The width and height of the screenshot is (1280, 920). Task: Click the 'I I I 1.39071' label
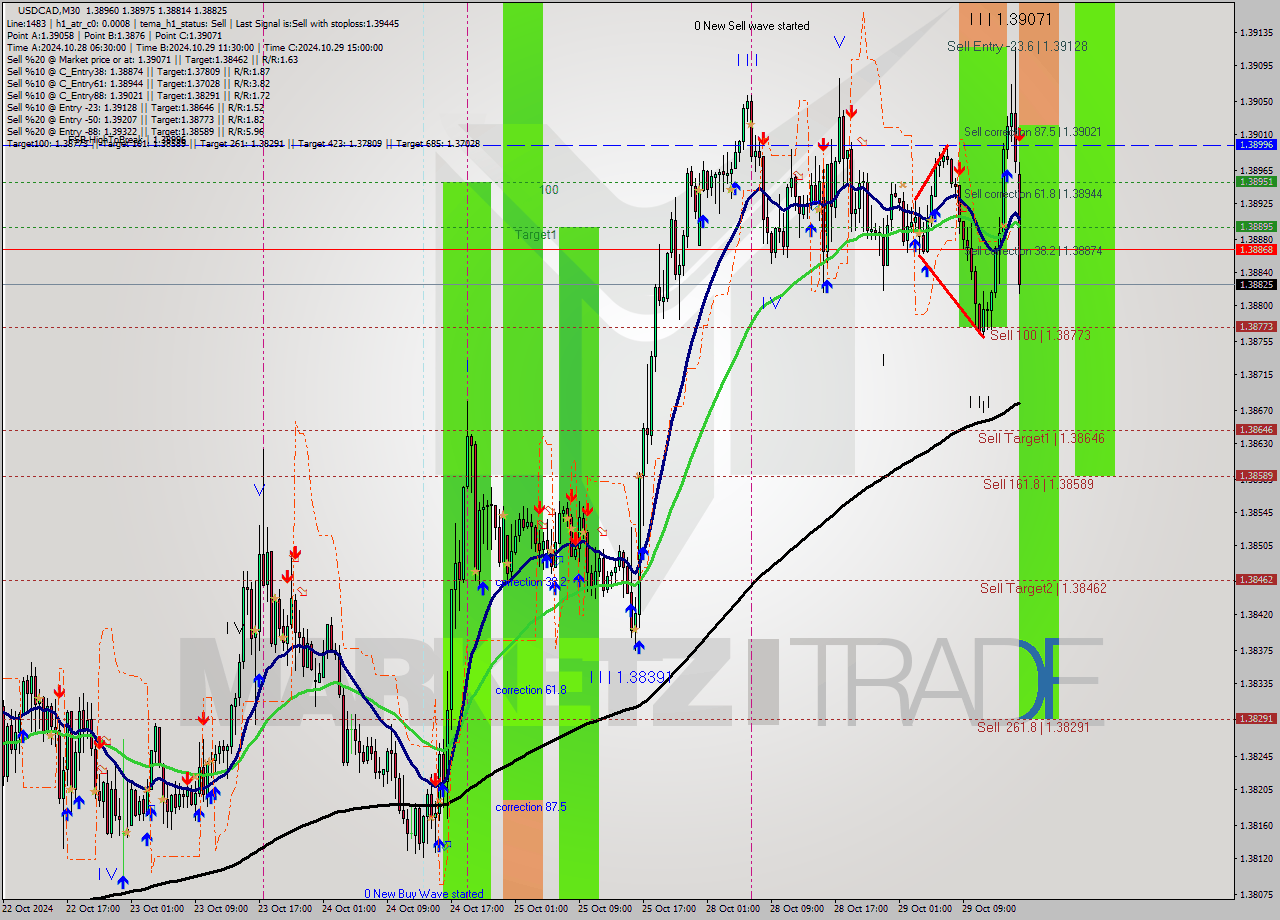click(x=1010, y=19)
